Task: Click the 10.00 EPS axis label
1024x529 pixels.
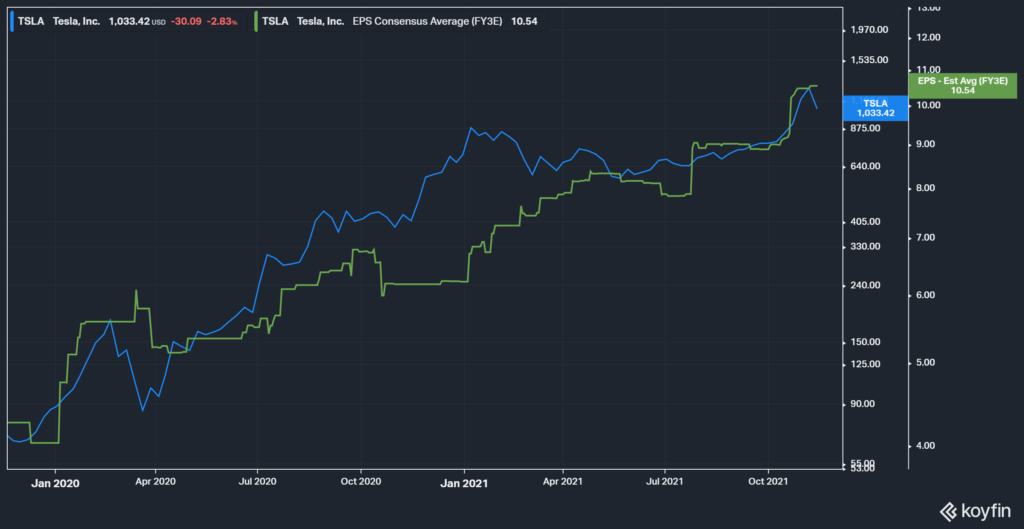Action: pyautogui.click(x=929, y=105)
